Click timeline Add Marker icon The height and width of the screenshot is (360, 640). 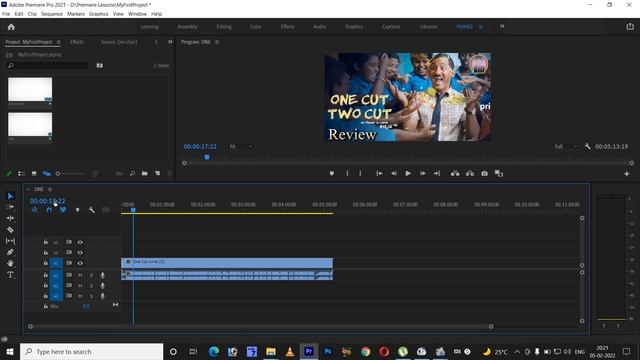pyautogui.click(x=77, y=210)
